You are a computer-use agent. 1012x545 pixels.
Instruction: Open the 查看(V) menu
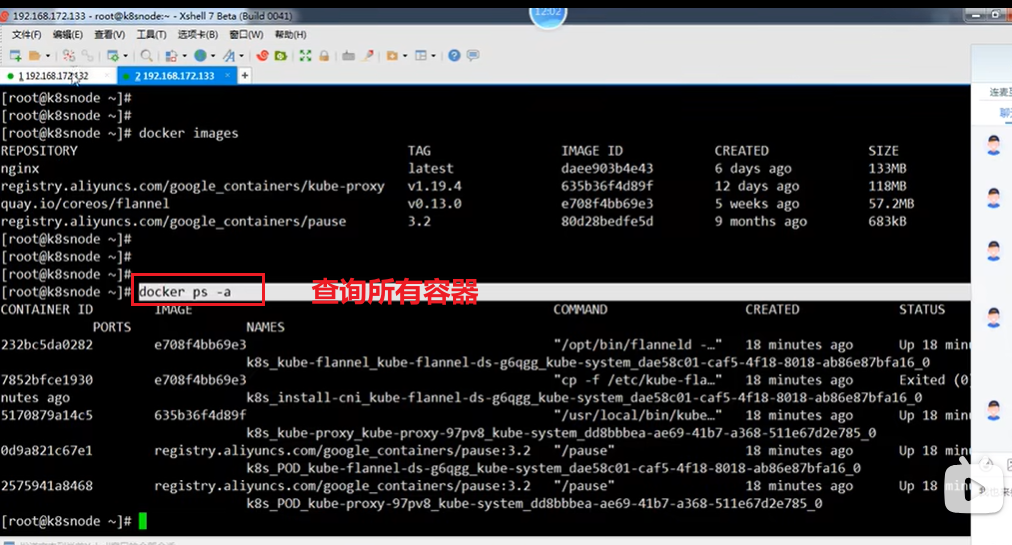point(109,34)
